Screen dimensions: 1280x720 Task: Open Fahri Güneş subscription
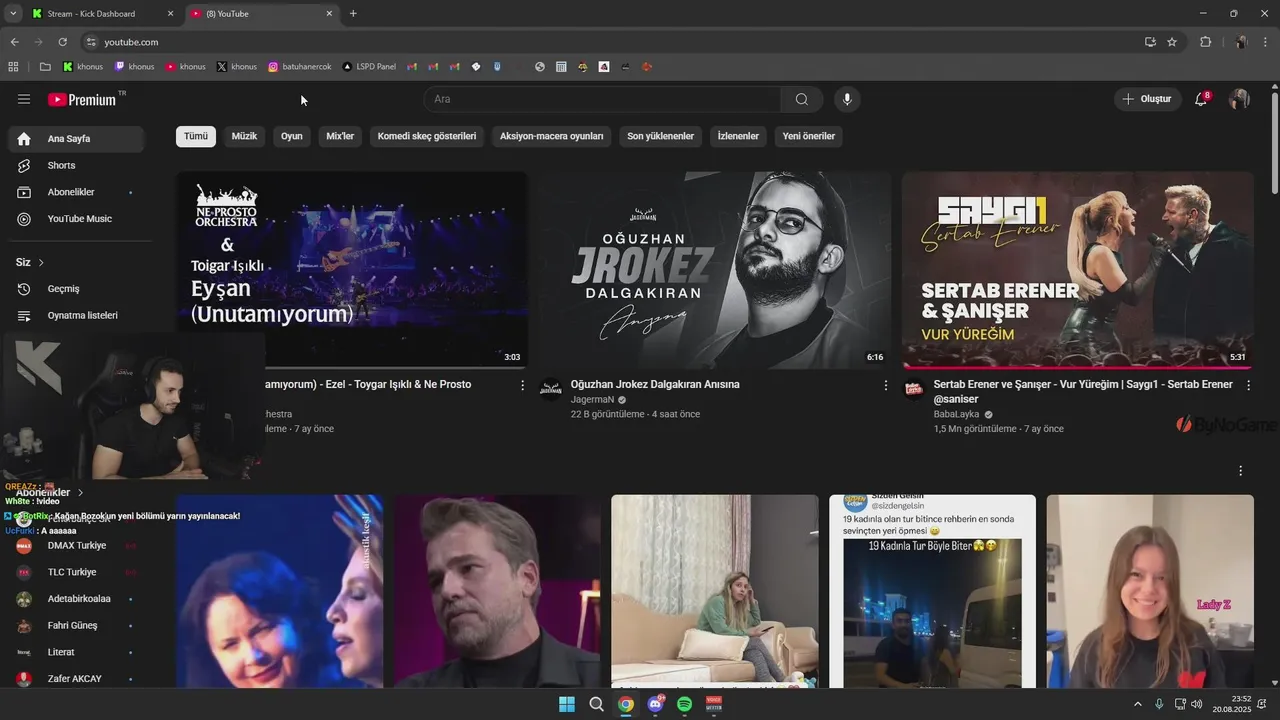(76, 626)
